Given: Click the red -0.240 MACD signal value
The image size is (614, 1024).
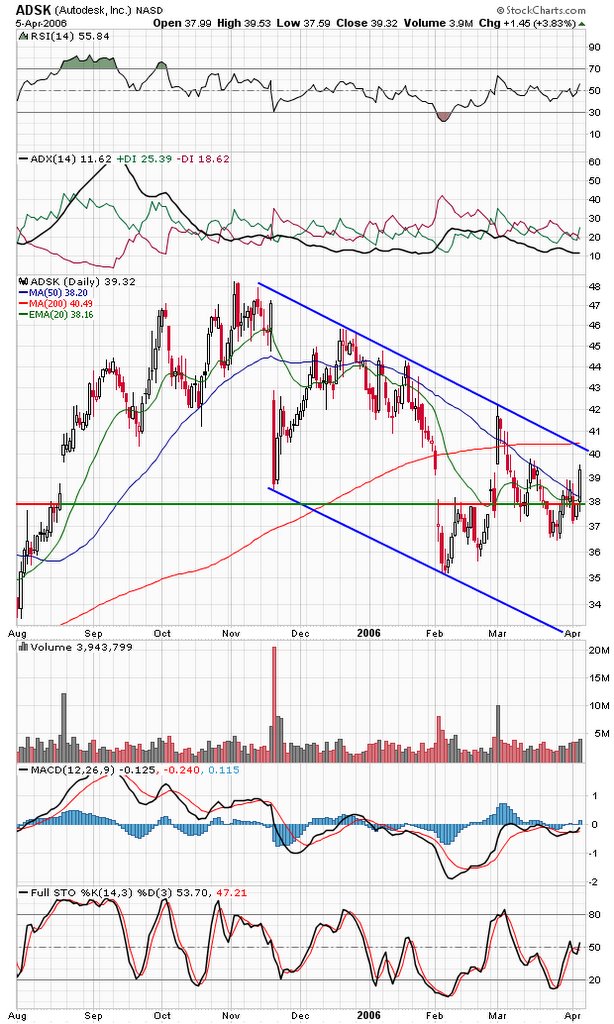Looking at the screenshot, I should 182,770.
